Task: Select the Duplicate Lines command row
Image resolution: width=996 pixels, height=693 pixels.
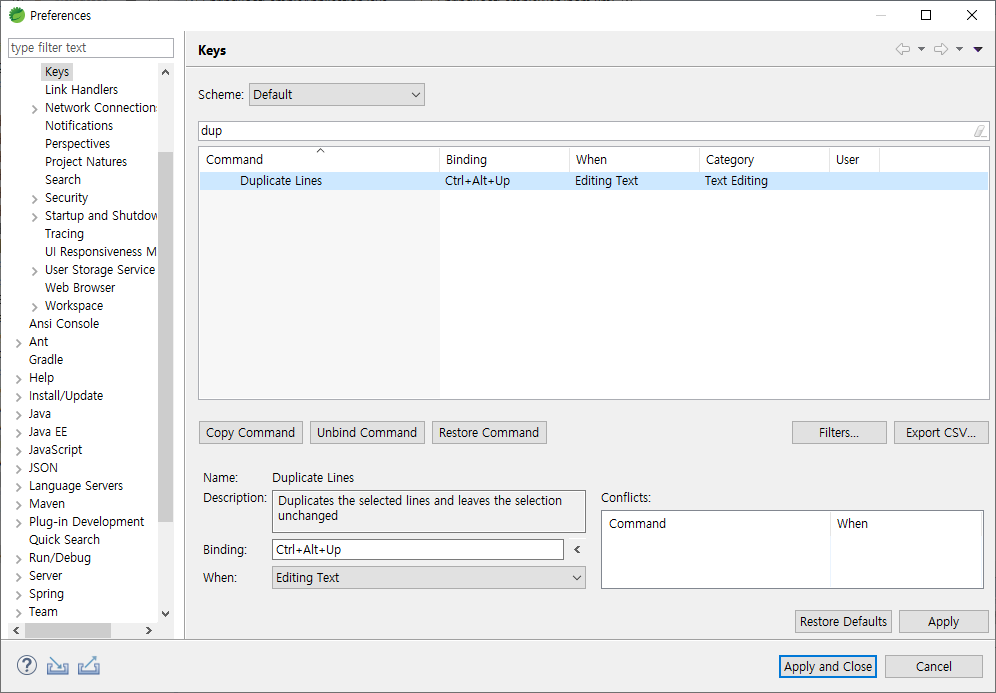Action: coord(594,181)
